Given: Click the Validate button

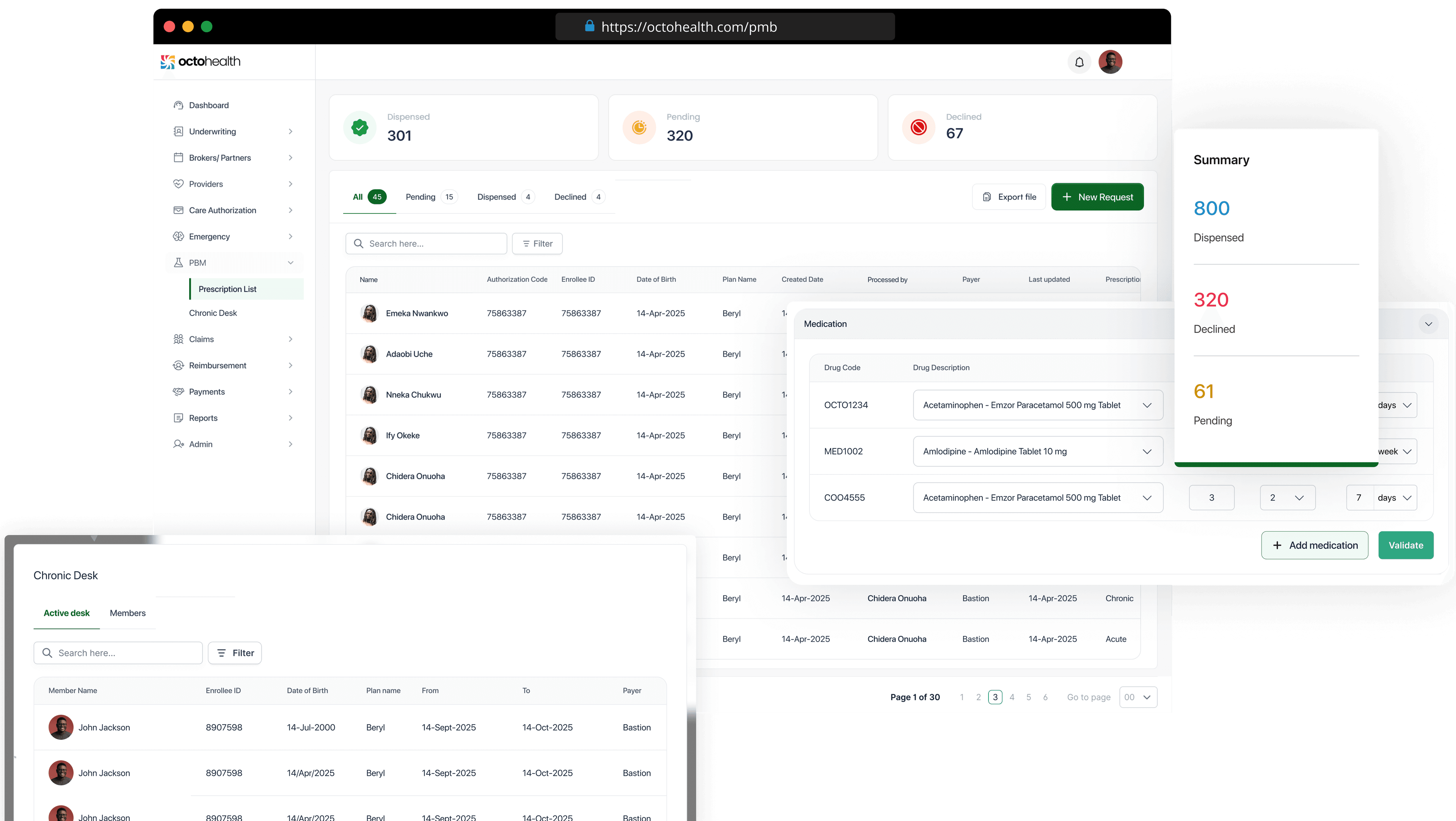Looking at the screenshot, I should (1405, 545).
